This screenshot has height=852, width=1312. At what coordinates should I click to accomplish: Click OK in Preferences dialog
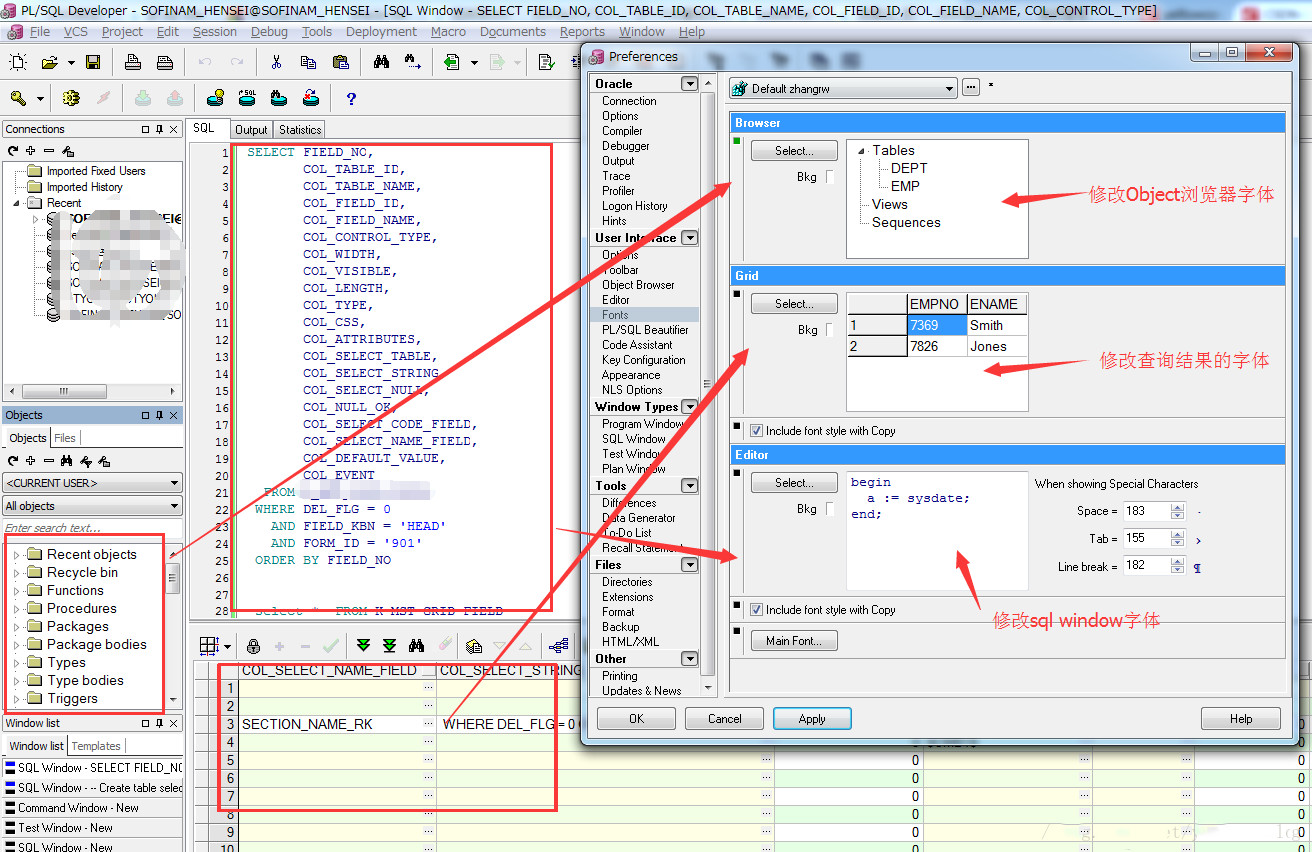[x=637, y=719]
